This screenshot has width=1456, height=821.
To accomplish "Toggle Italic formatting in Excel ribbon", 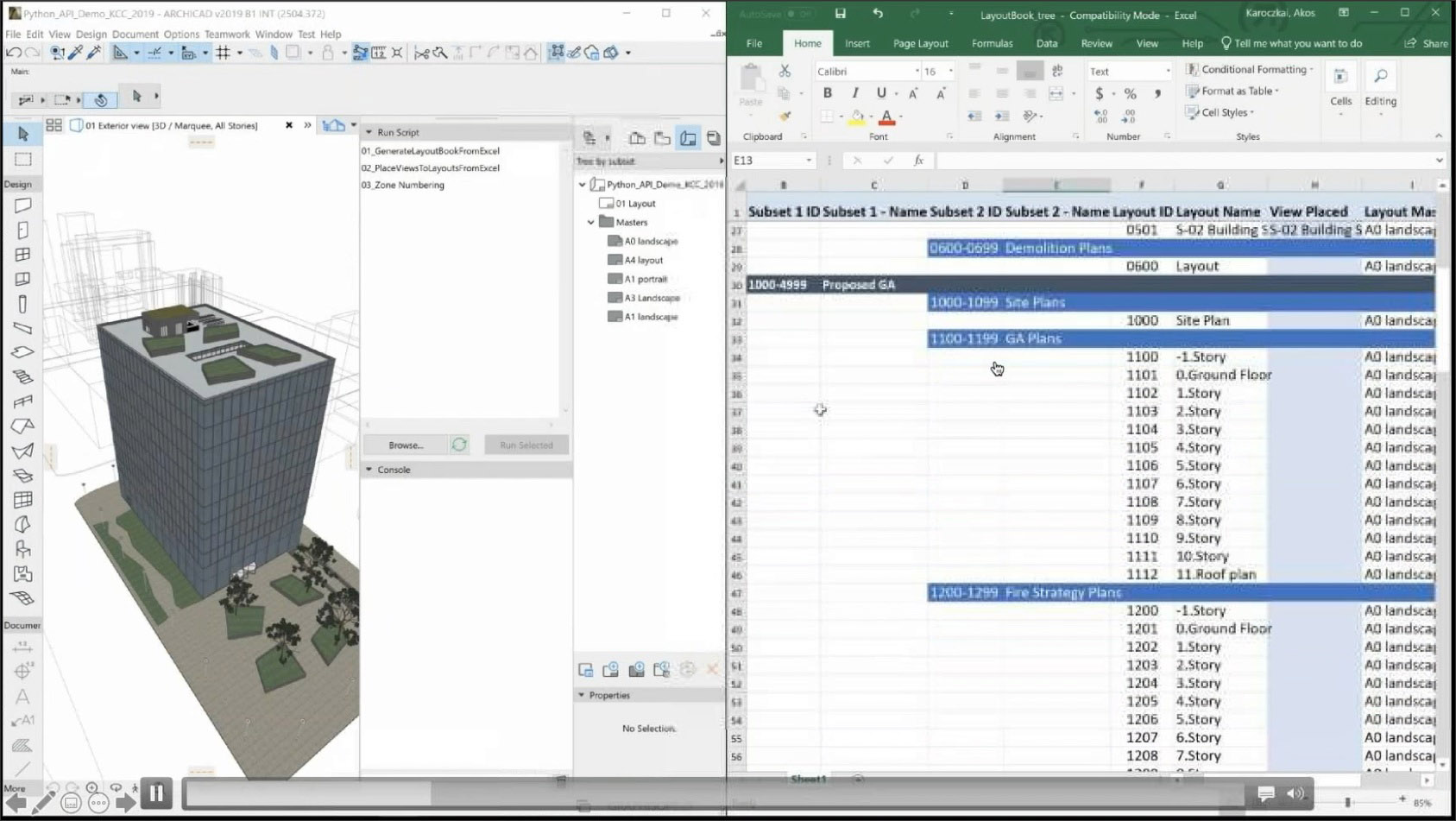I will 854,93.
